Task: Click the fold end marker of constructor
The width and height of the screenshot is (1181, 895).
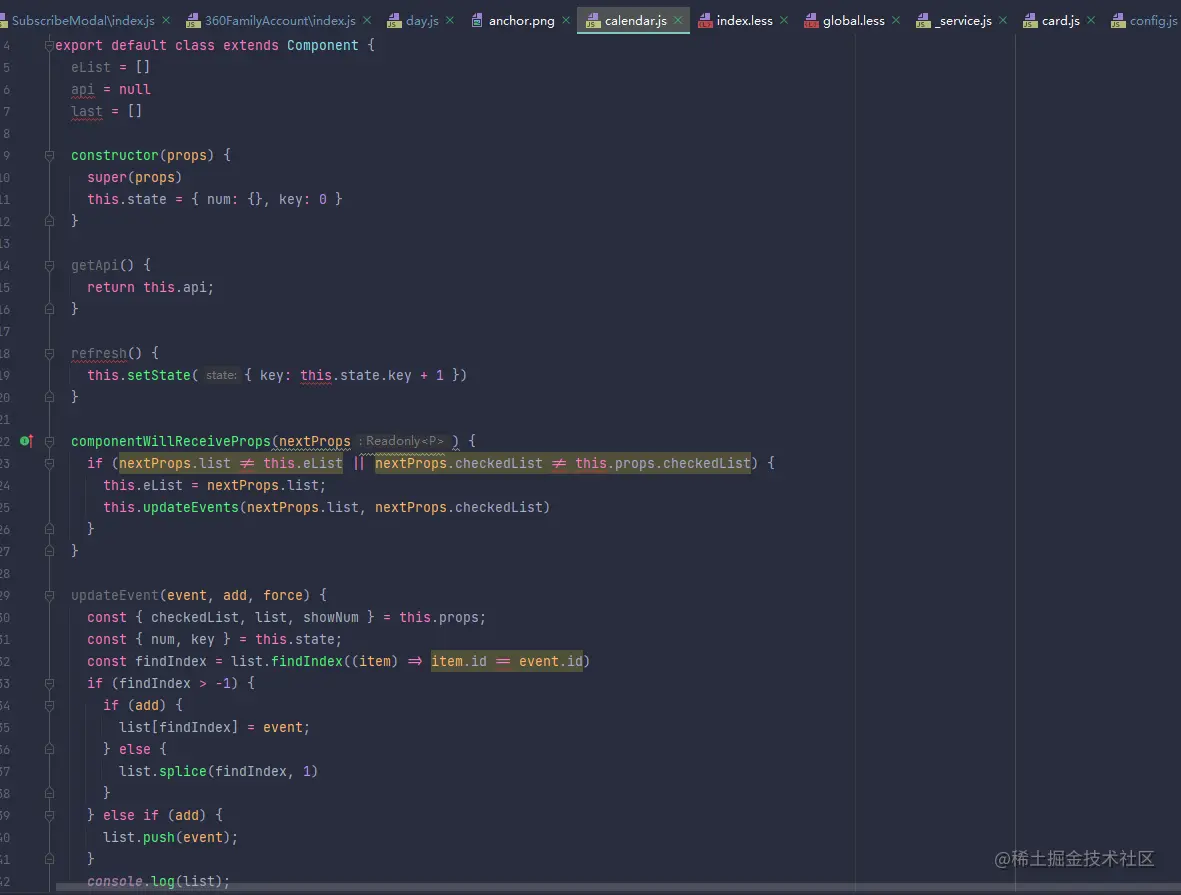Action: click(49, 221)
